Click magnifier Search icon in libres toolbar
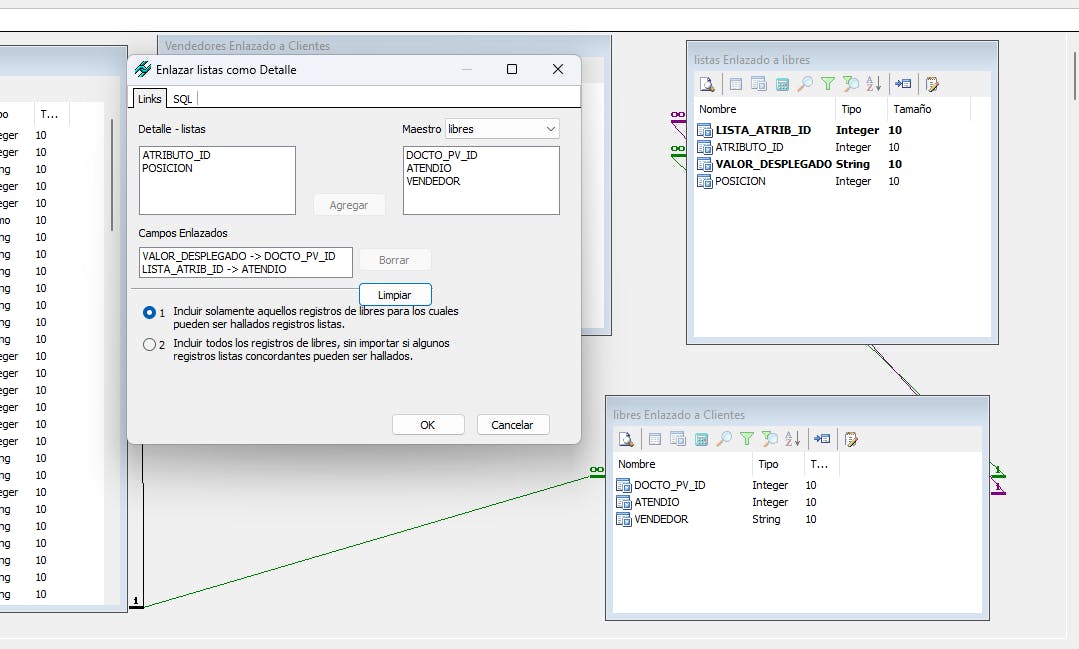This screenshot has width=1079, height=649. click(724, 439)
